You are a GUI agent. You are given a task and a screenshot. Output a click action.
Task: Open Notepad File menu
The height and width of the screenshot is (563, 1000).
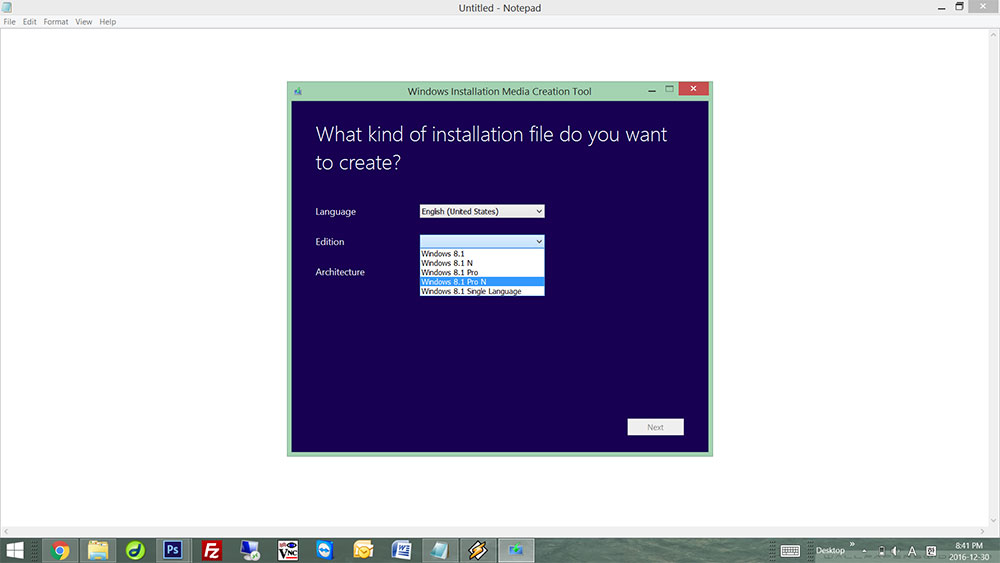10,22
